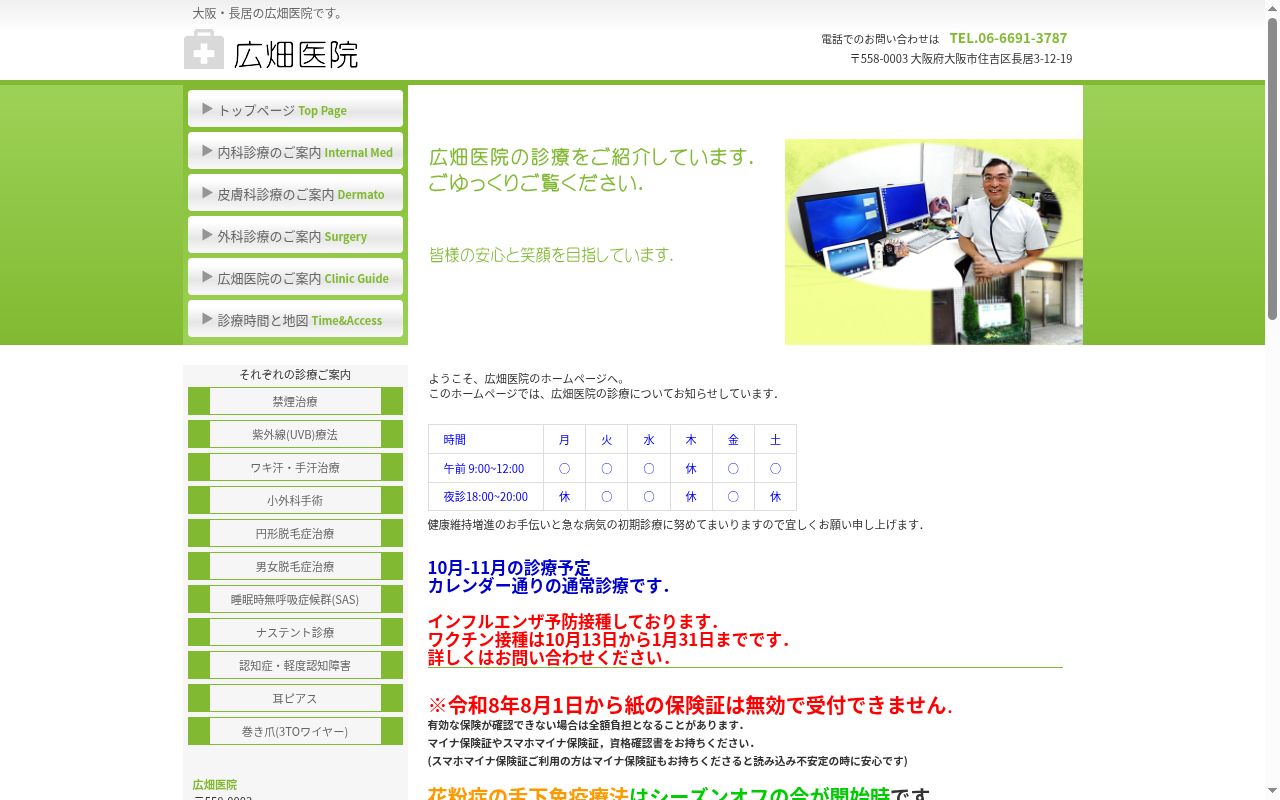Open the 耳ピアス link
This screenshot has width=1280, height=800.
coord(295,698)
